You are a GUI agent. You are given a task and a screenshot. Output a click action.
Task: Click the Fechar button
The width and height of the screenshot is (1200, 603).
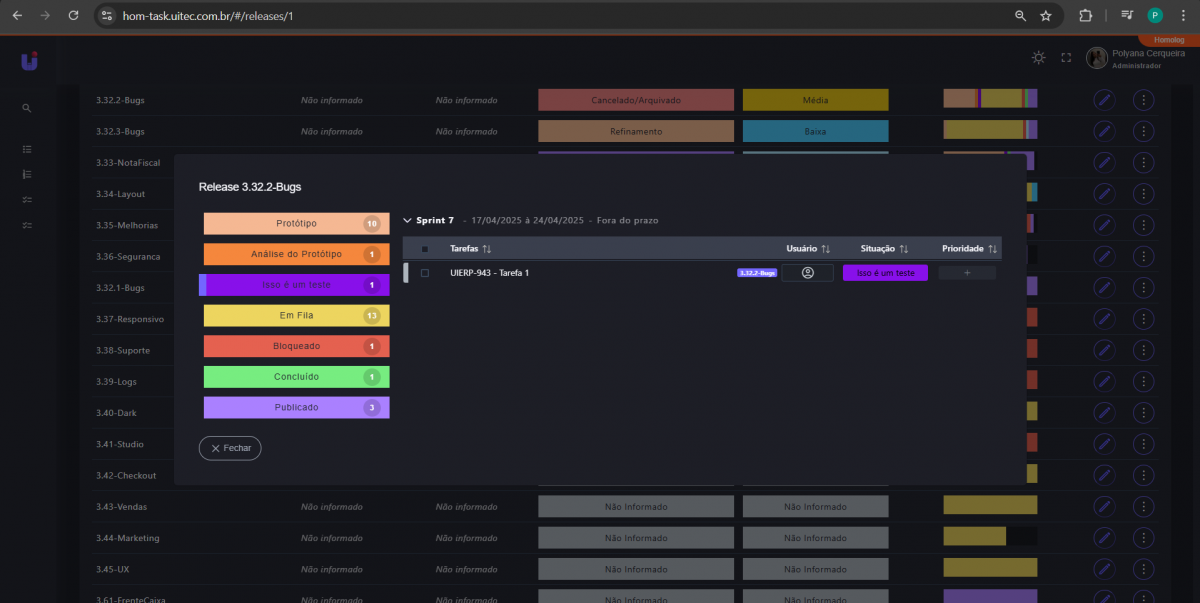230,449
